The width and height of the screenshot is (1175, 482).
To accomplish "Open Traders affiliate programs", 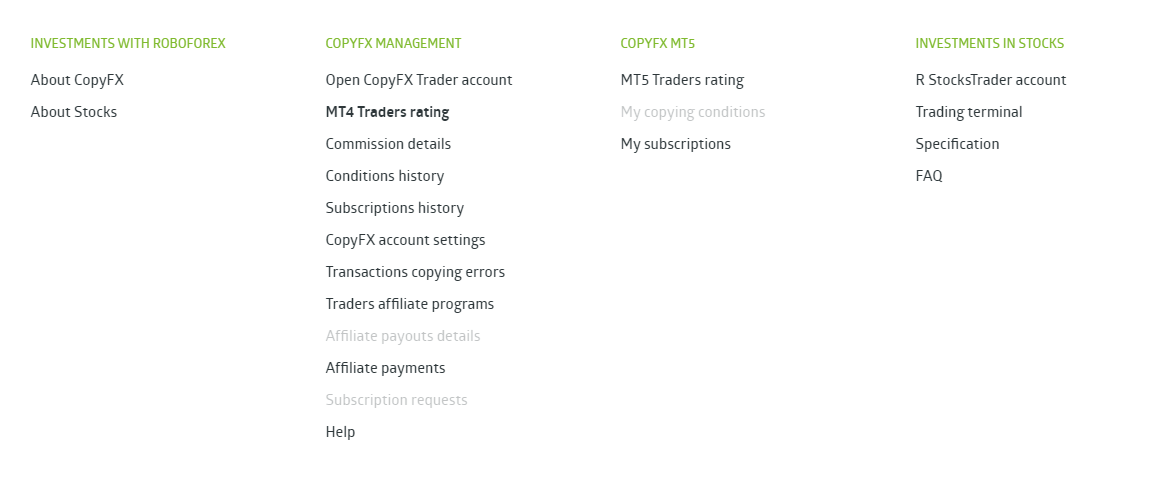I will coord(409,304).
